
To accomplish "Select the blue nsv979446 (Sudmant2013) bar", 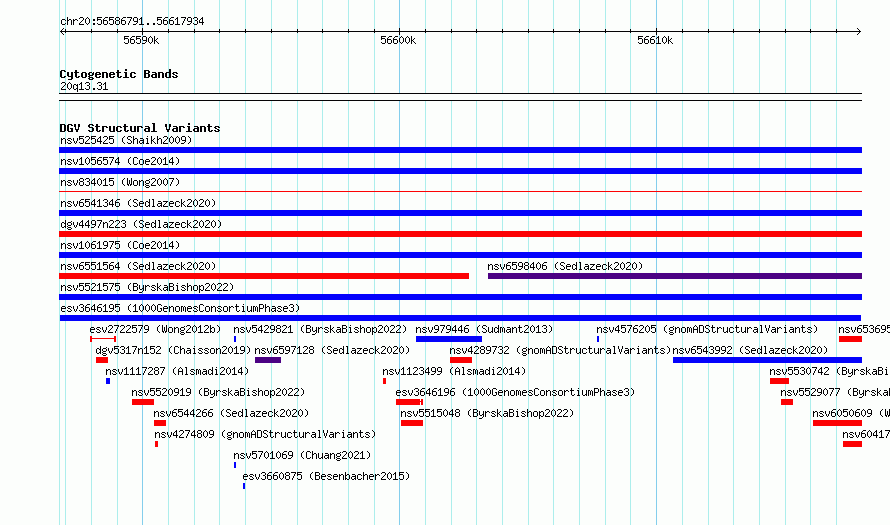I will (x=448, y=339).
